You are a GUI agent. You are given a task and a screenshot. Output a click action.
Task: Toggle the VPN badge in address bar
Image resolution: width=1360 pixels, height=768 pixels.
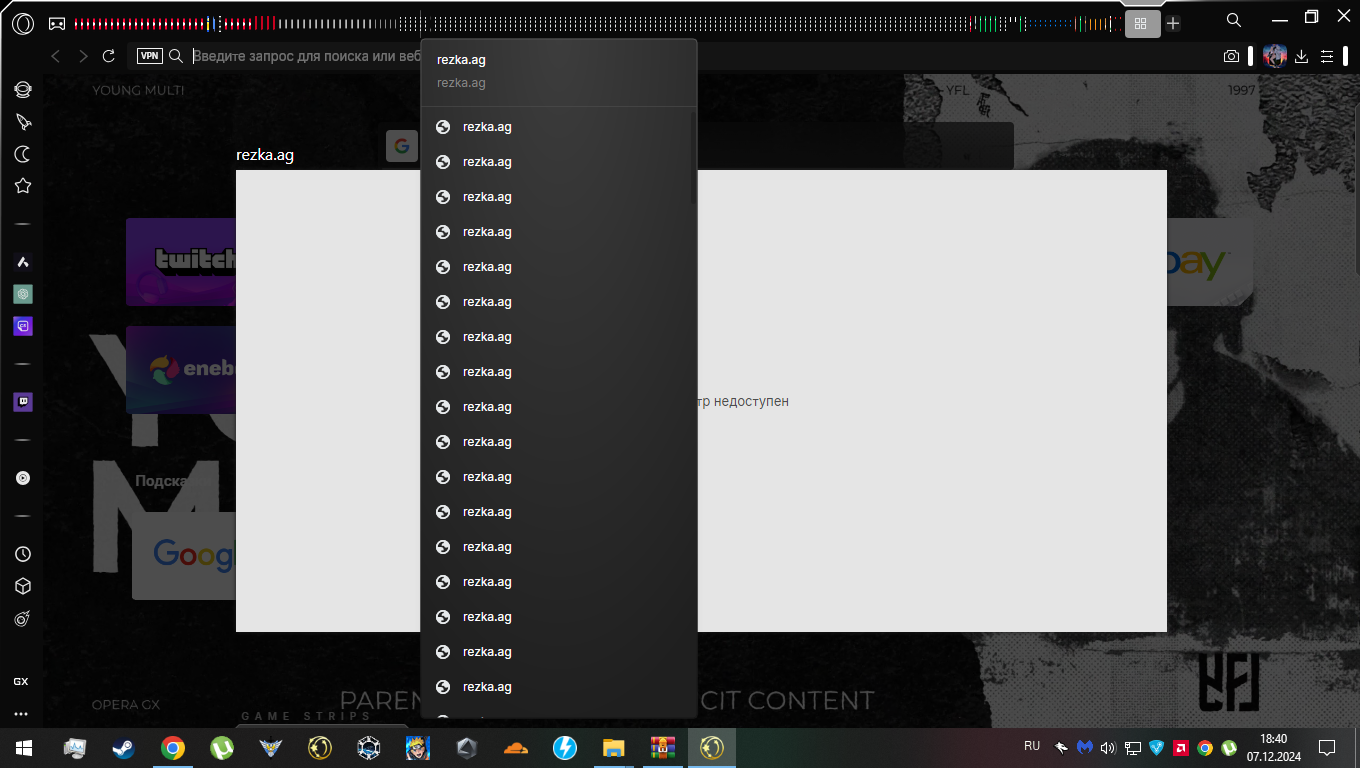[149, 56]
